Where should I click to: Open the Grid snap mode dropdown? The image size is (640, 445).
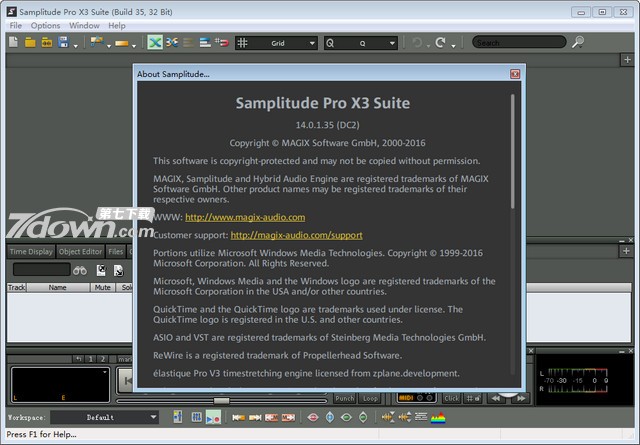click(x=276, y=43)
